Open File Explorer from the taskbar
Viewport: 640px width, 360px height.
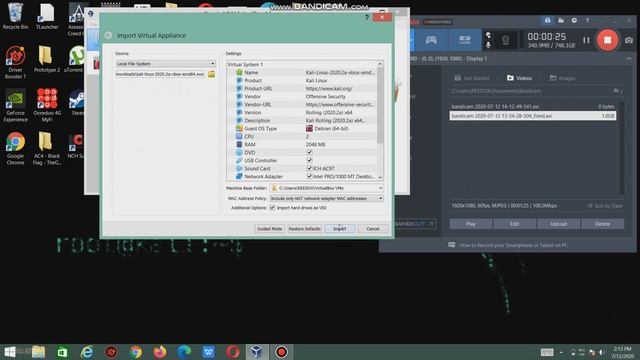38,352
